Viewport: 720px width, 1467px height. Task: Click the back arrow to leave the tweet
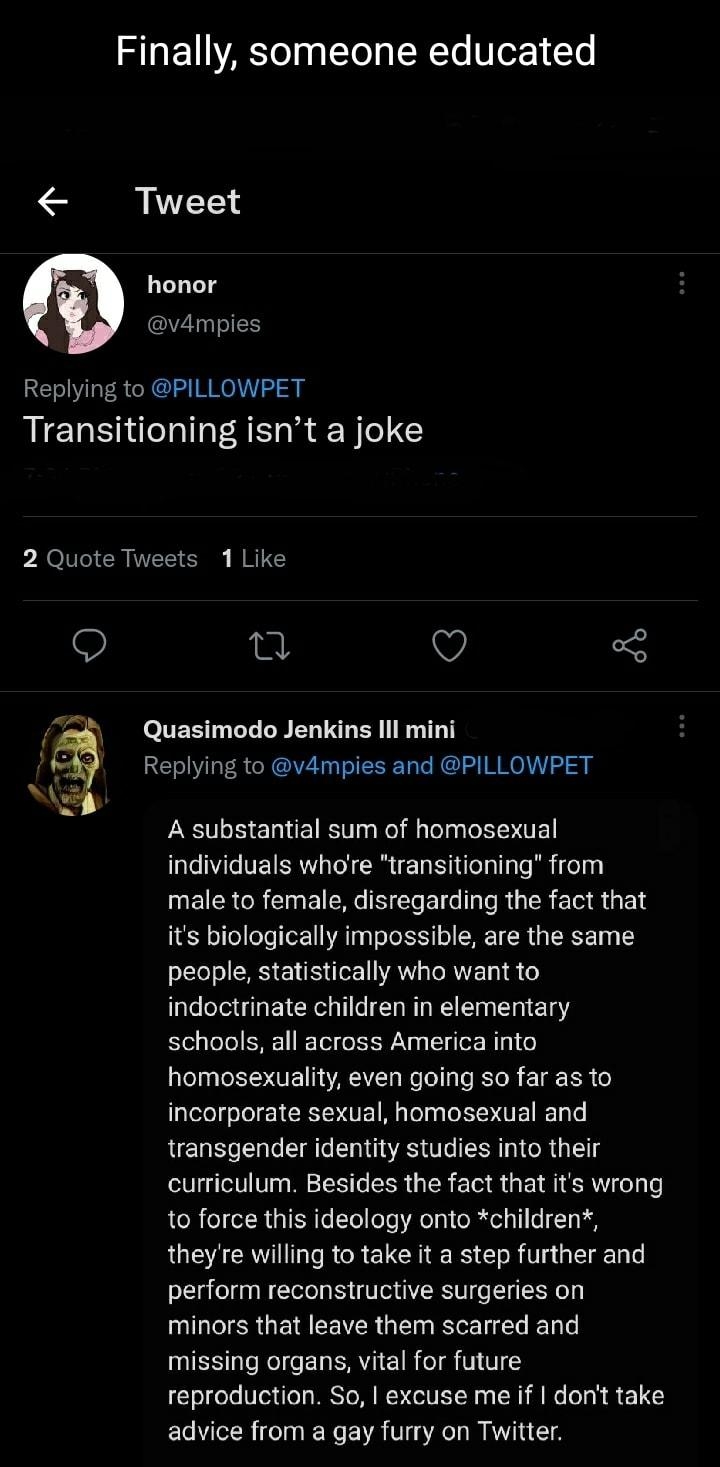coord(51,201)
